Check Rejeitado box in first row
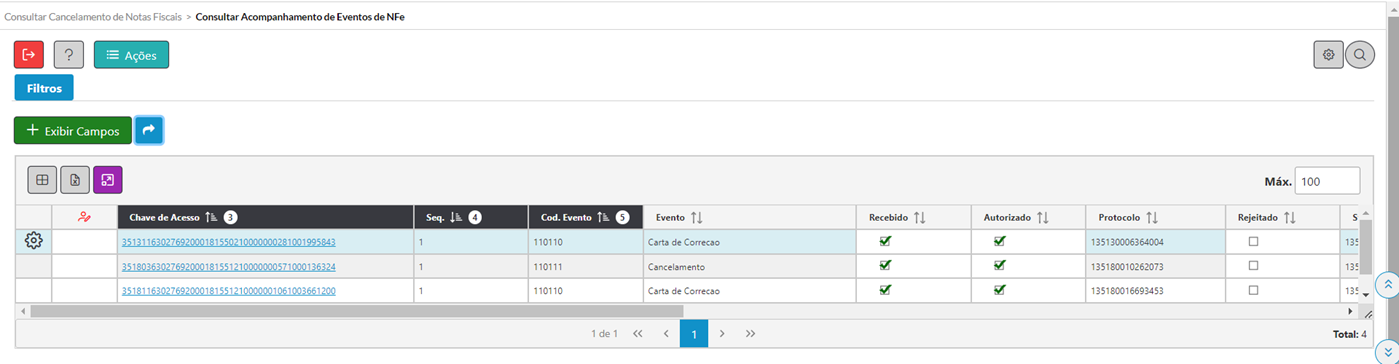This screenshot has width=1399, height=364. [x=1254, y=242]
